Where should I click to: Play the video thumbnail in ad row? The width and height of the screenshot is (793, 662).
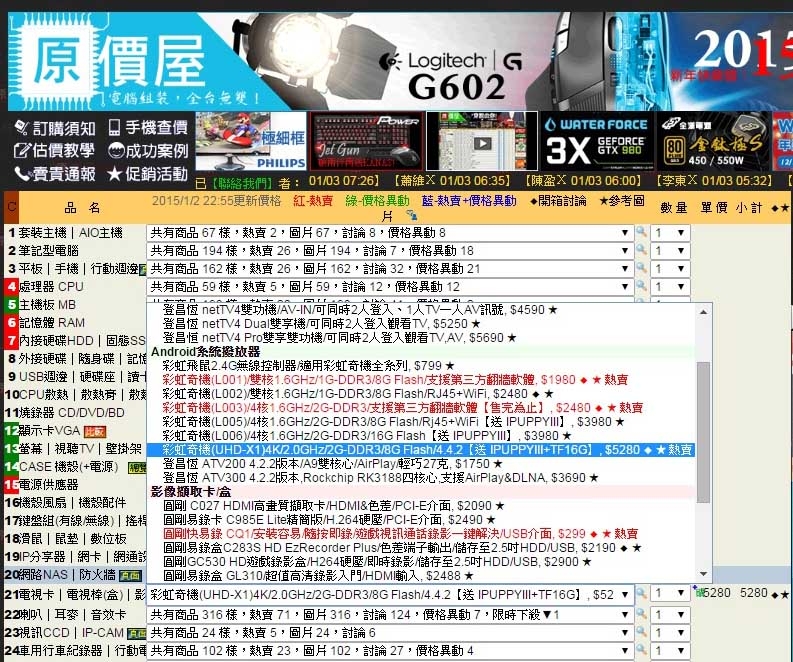coord(482,142)
